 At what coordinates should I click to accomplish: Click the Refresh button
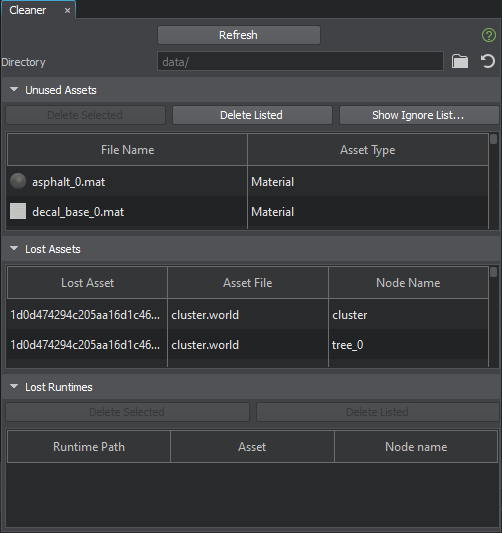[x=239, y=35]
